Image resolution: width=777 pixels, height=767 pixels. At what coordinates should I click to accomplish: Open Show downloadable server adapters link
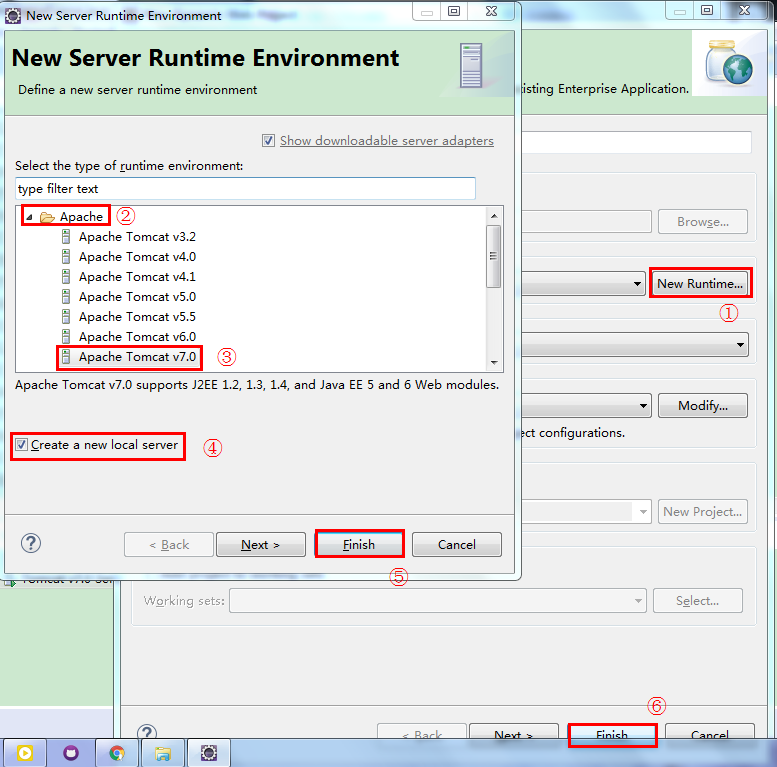[x=387, y=141]
